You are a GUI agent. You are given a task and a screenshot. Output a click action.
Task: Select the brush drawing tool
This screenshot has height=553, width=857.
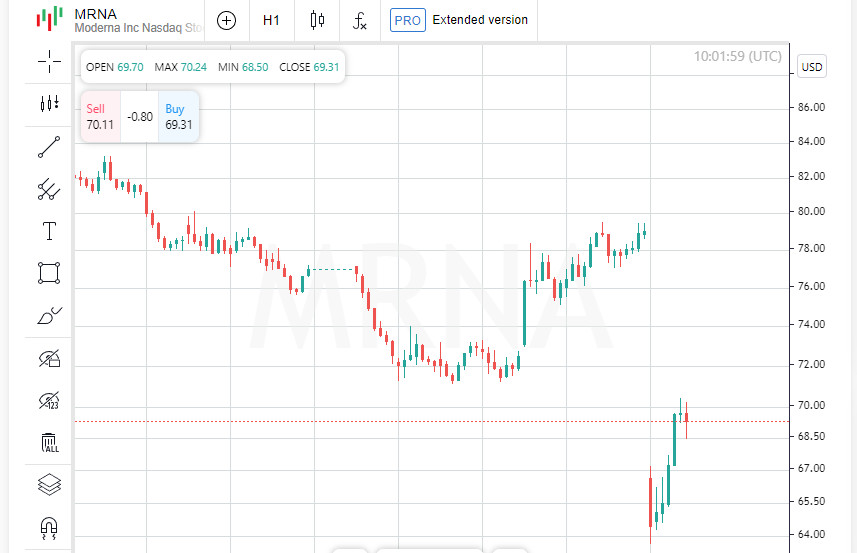pos(49,315)
